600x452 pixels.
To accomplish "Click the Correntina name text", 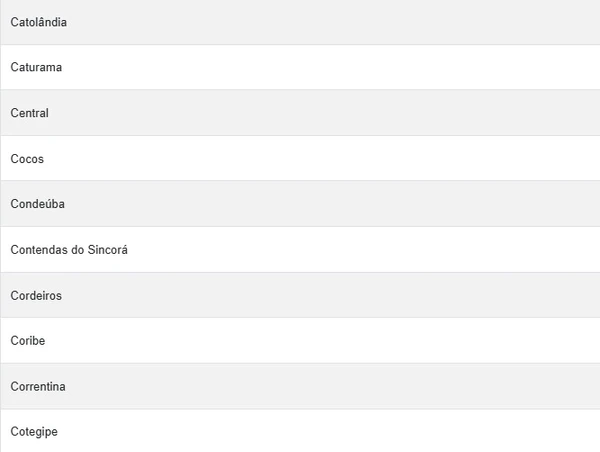I will coord(38,387).
